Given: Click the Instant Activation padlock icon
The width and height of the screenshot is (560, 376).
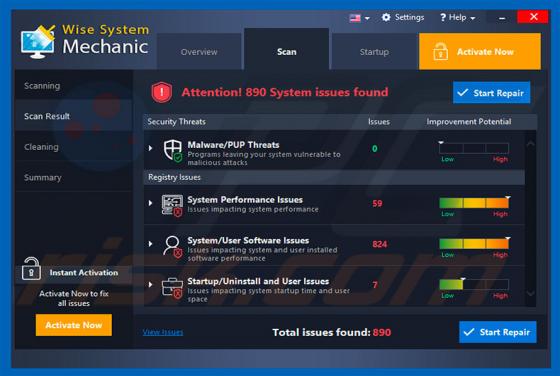Looking at the screenshot, I should (x=31, y=269).
